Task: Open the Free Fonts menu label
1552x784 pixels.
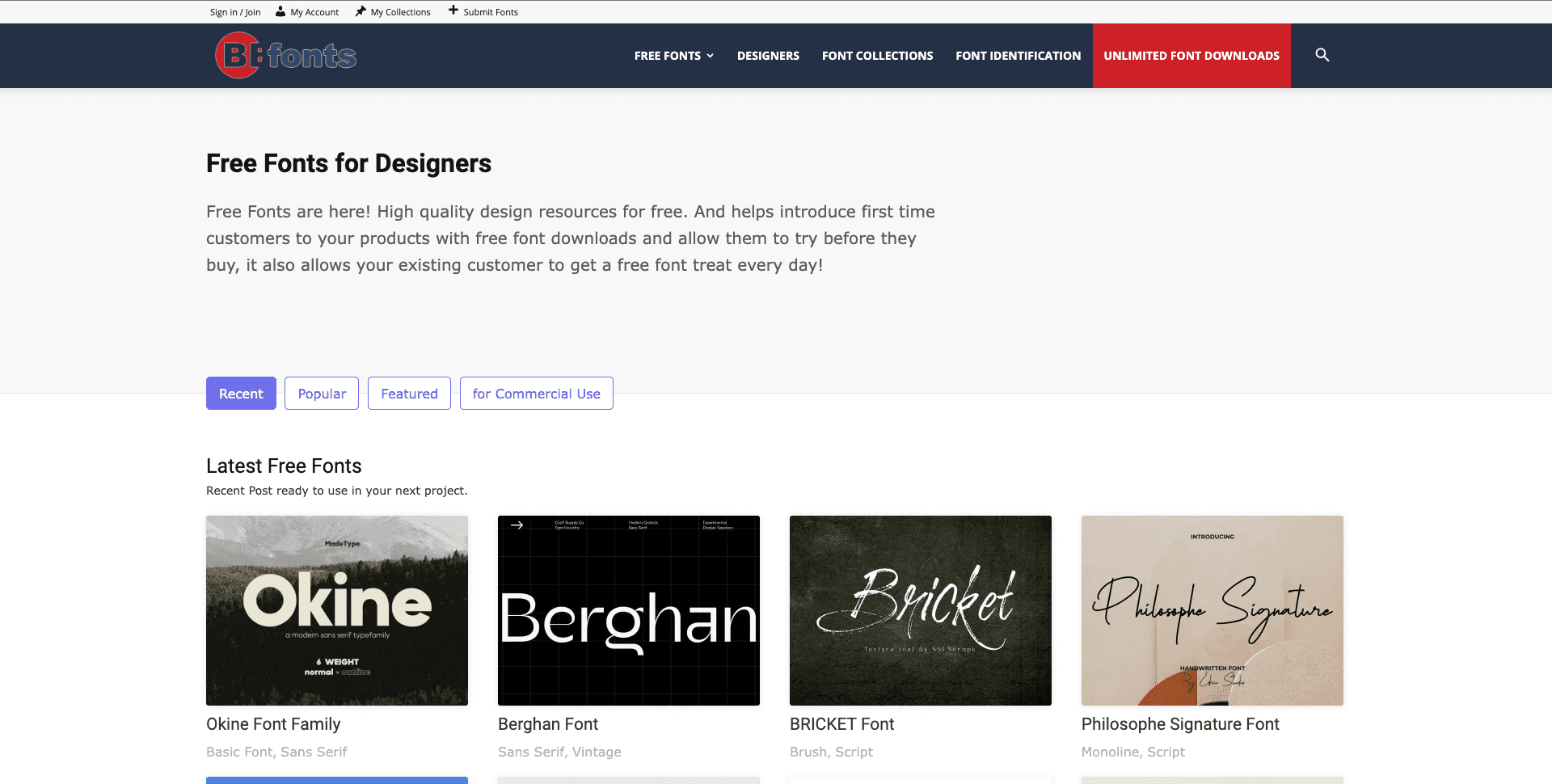Action: click(x=668, y=56)
